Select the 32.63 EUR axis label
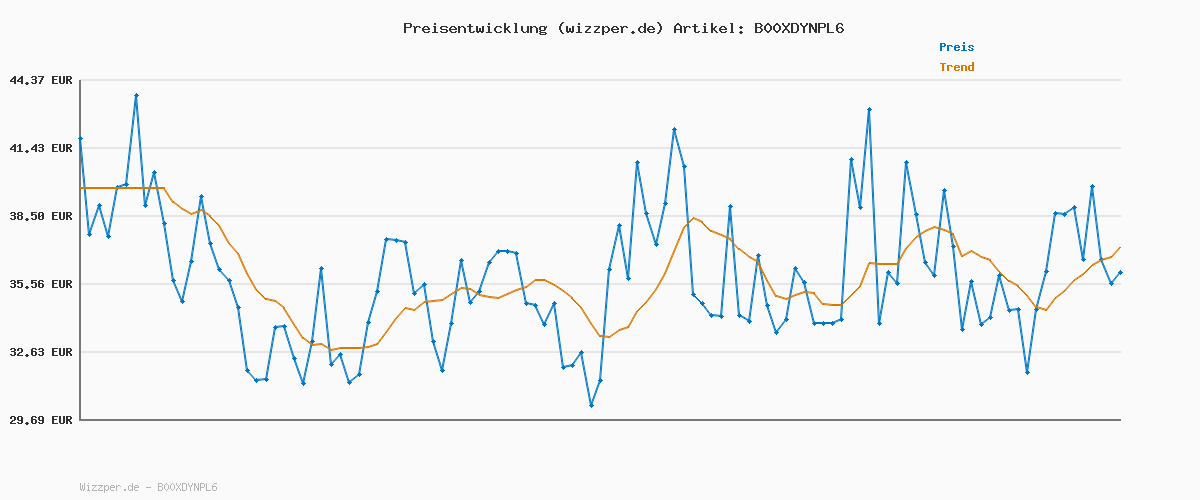Screen dimensions: 1200x500 pyautogui.click(x=41, y=352)
